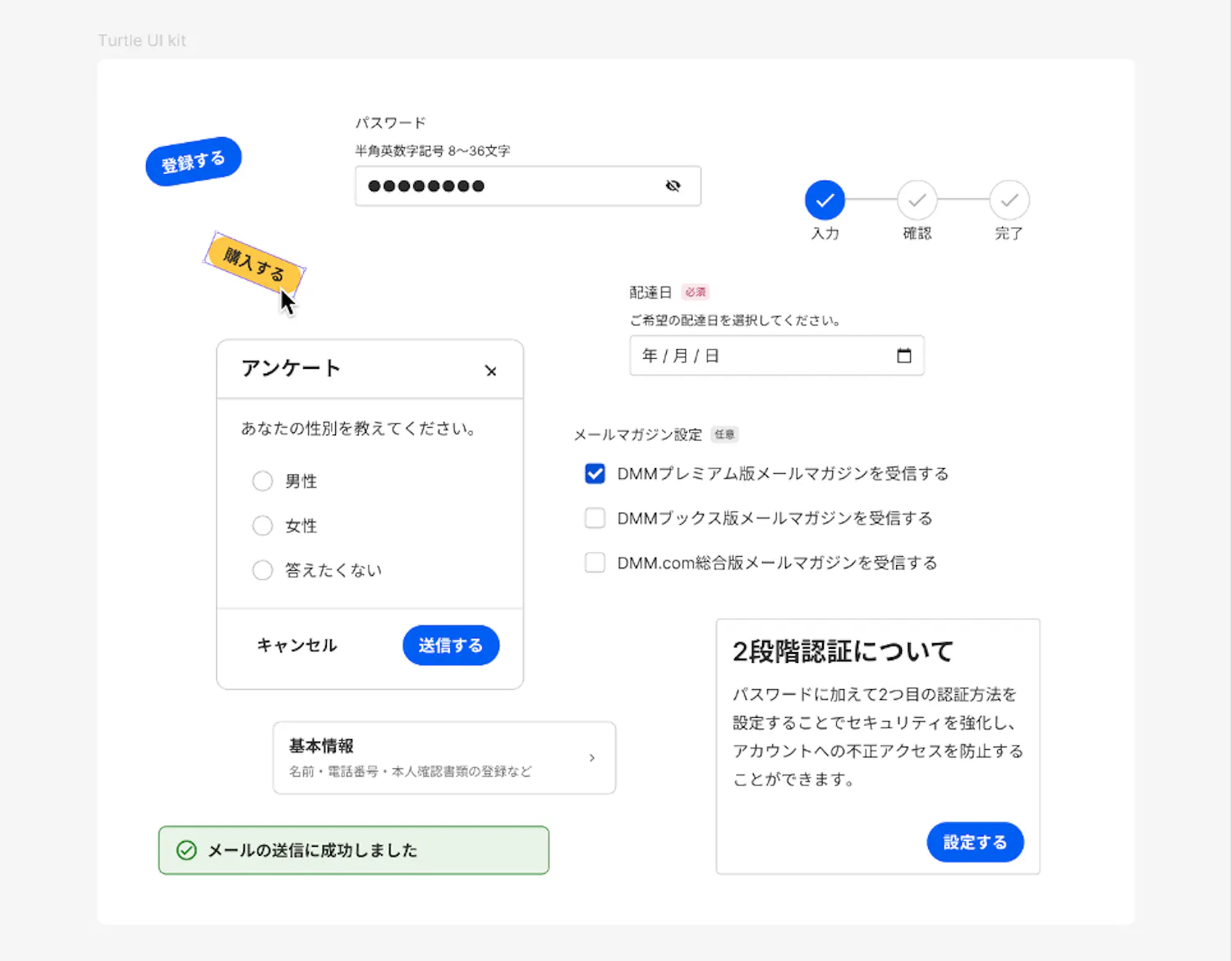
Task: Click the 任意 badge beside メールマガジン設定
Action: click(x=724, y=435)
